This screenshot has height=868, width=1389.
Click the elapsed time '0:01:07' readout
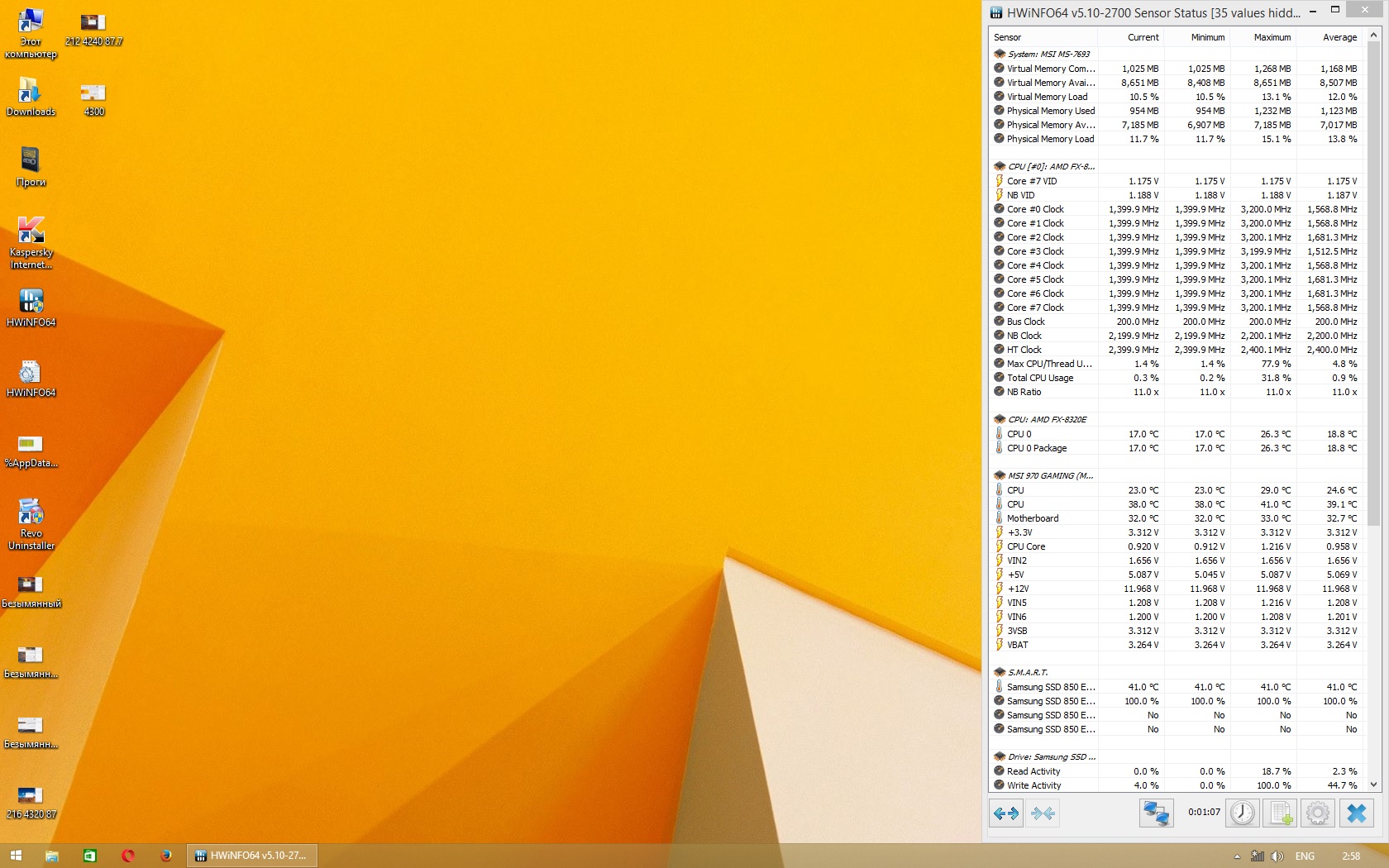[x=1204, y=813]
